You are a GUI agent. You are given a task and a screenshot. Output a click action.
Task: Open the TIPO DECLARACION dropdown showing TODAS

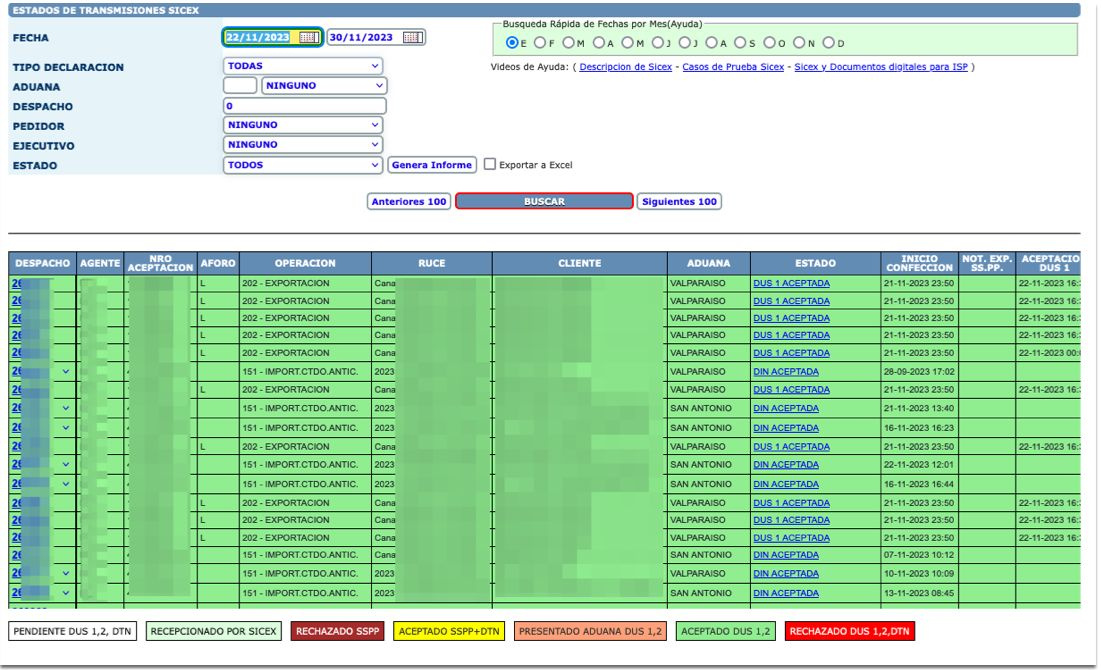pyautogui.click(x=303, y=66)
